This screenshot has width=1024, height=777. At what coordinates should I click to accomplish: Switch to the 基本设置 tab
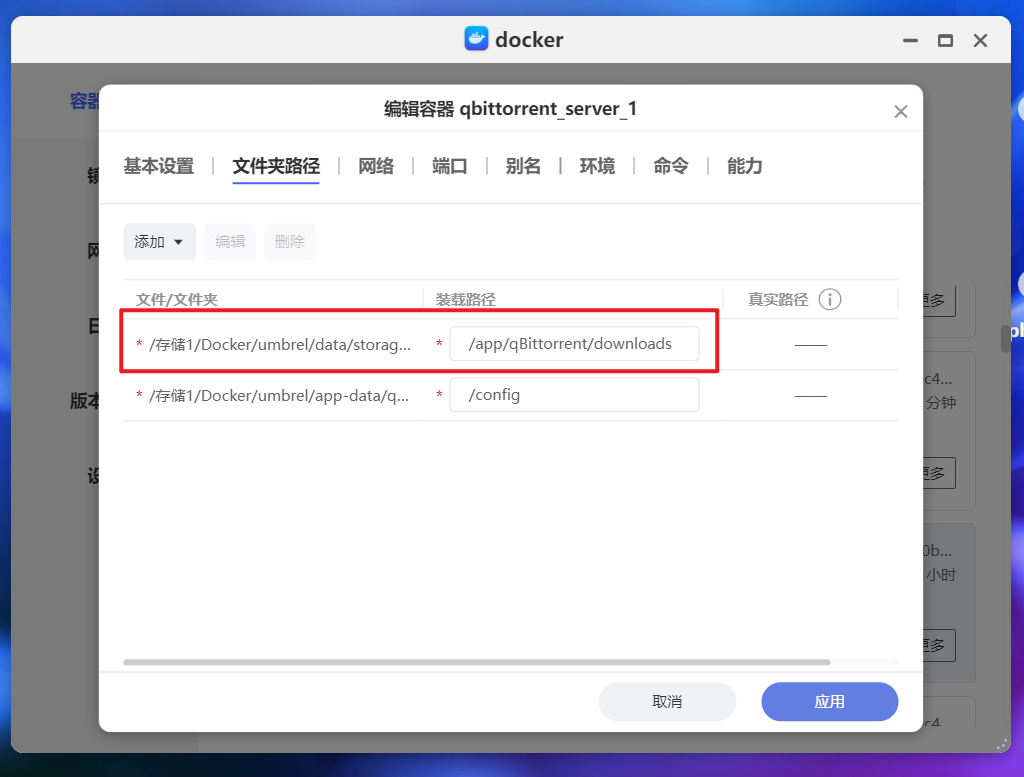click(x=159, y=166)
